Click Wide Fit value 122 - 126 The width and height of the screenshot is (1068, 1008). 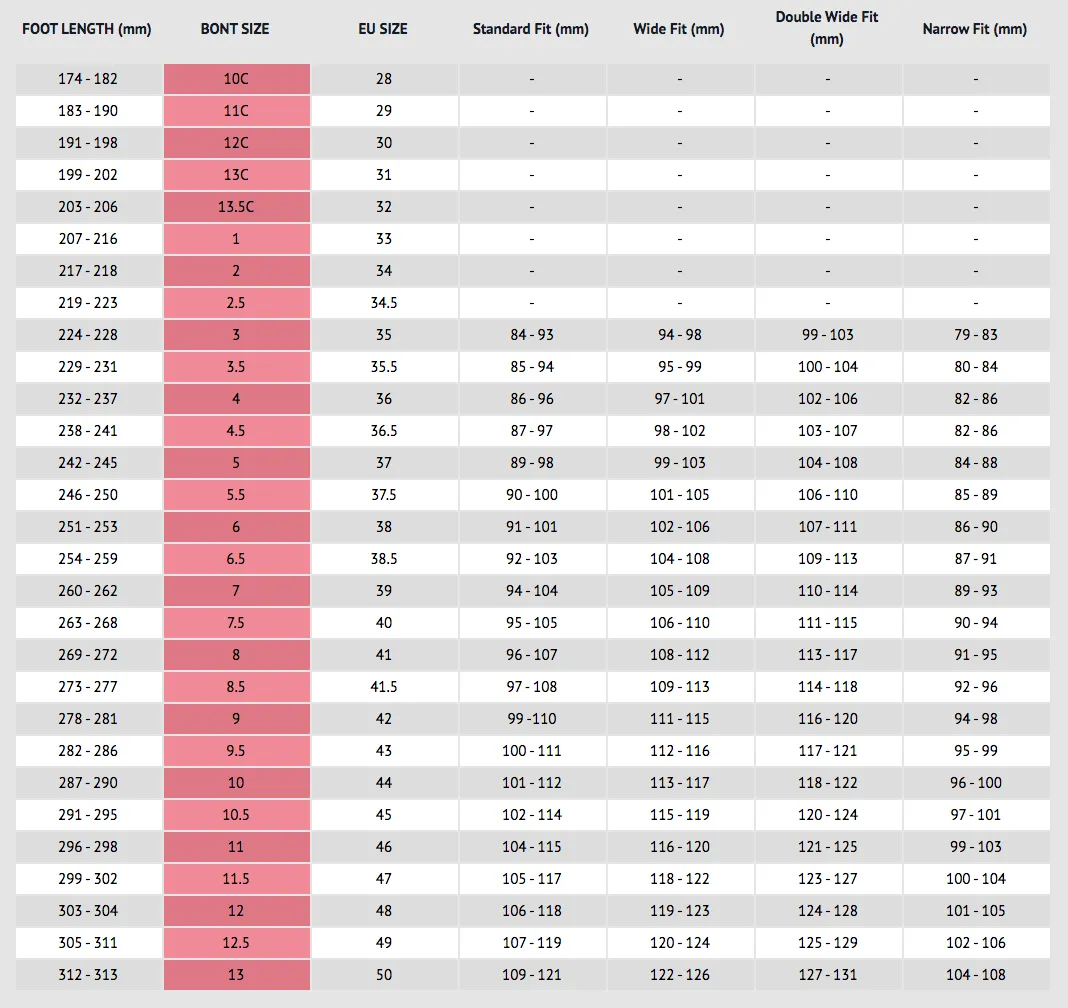point(680,975)
